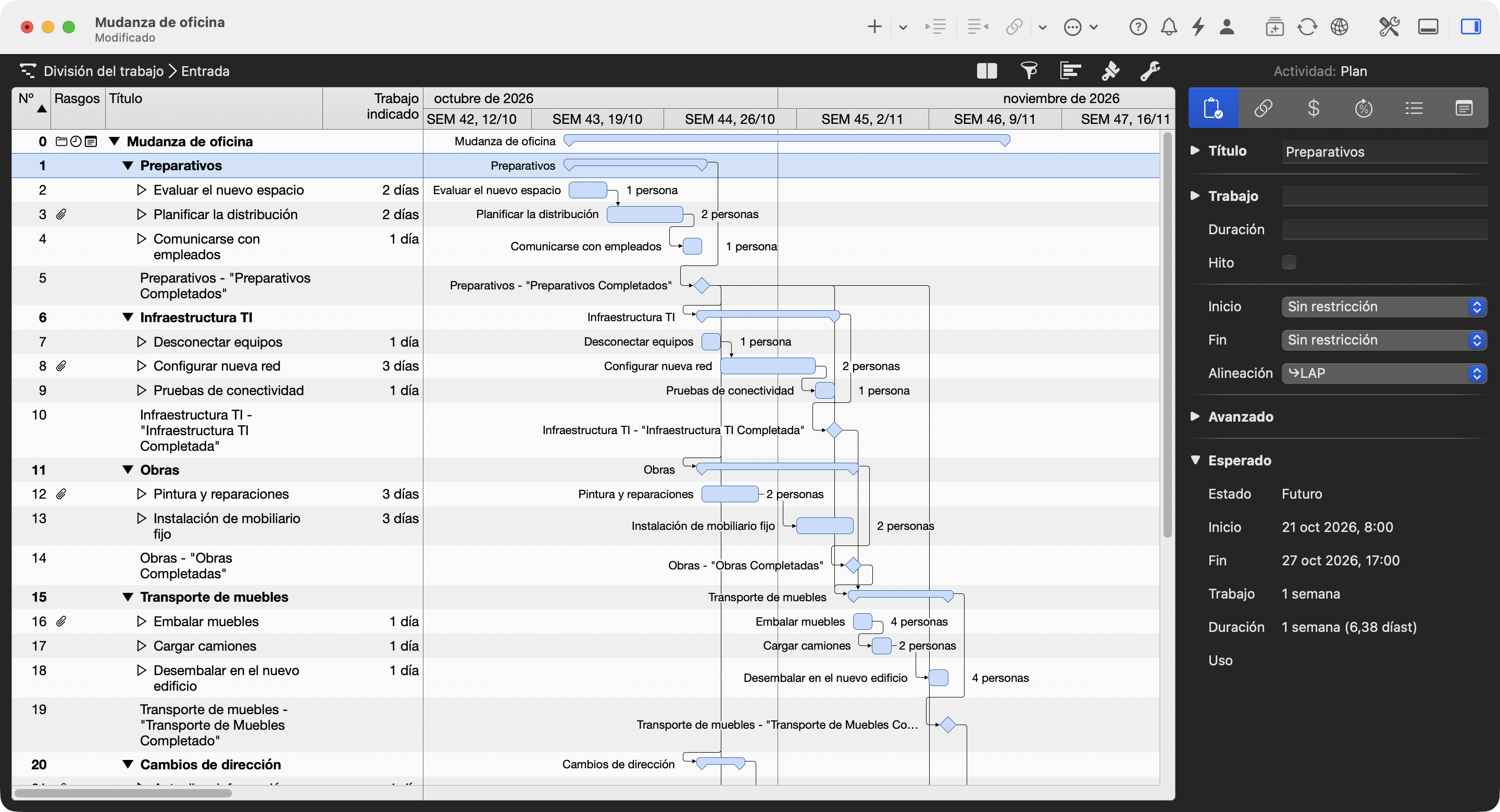Viewport: 1500px width, 812px height.
Task: Click the División del trabajo breadcrumb
Action: (x=104, y=71)
